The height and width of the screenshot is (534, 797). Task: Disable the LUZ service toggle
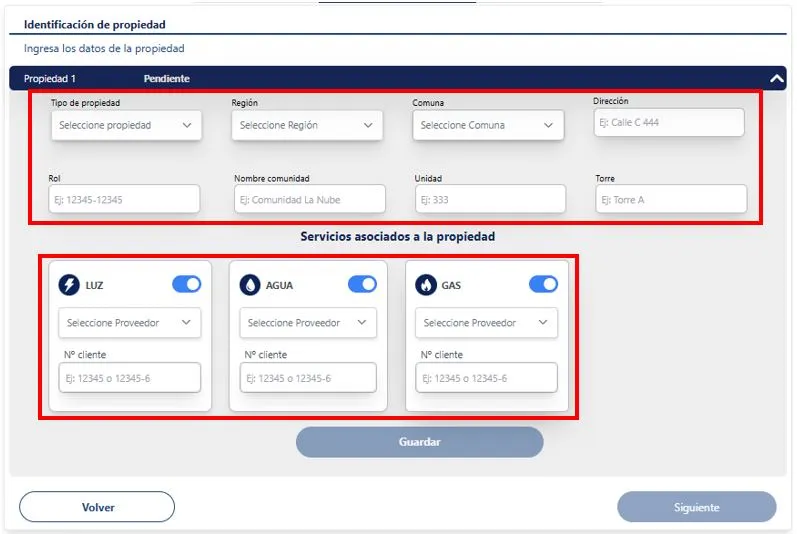(x=187, y=285)
